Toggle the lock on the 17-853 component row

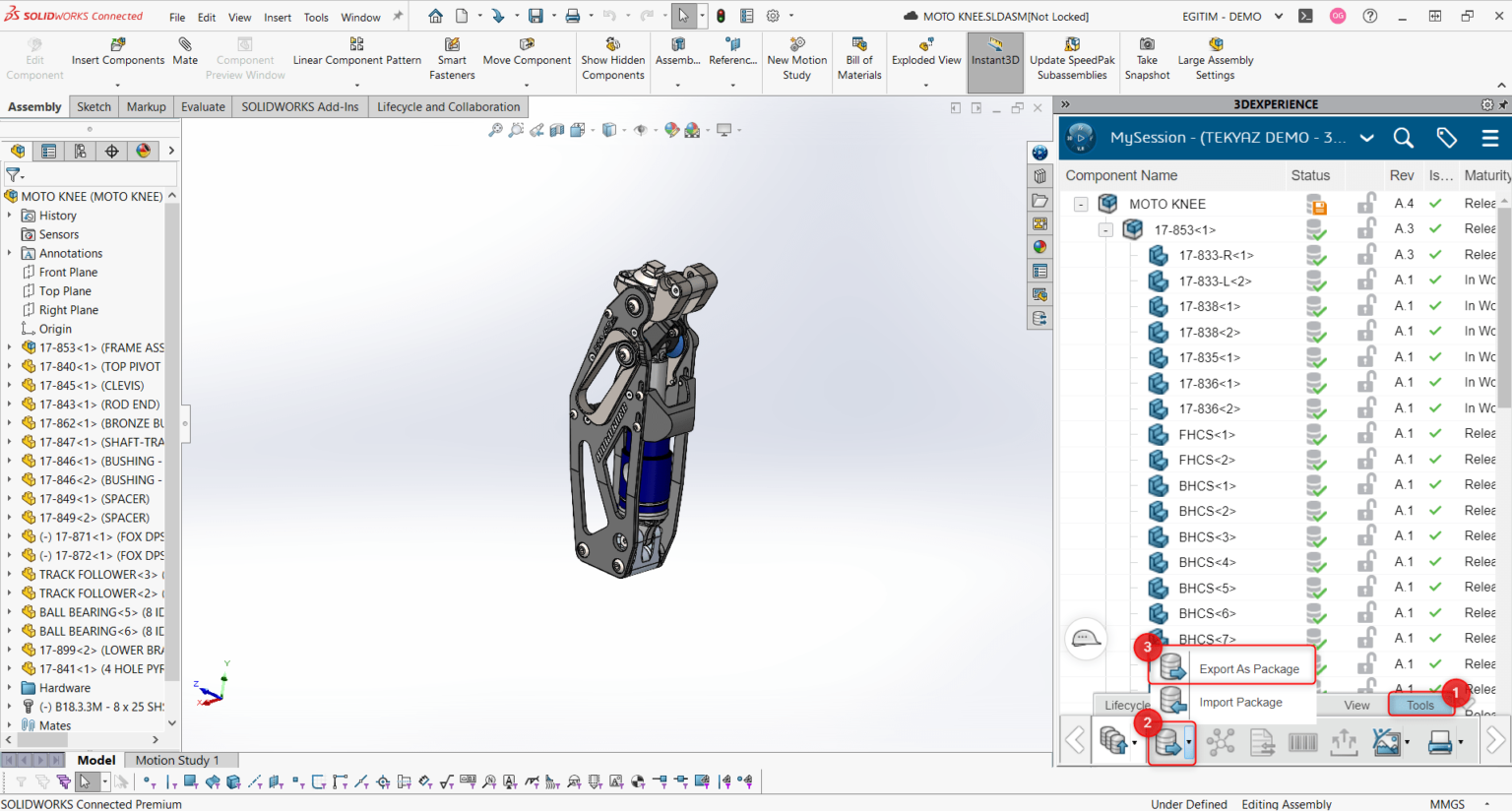(1366, 228)
